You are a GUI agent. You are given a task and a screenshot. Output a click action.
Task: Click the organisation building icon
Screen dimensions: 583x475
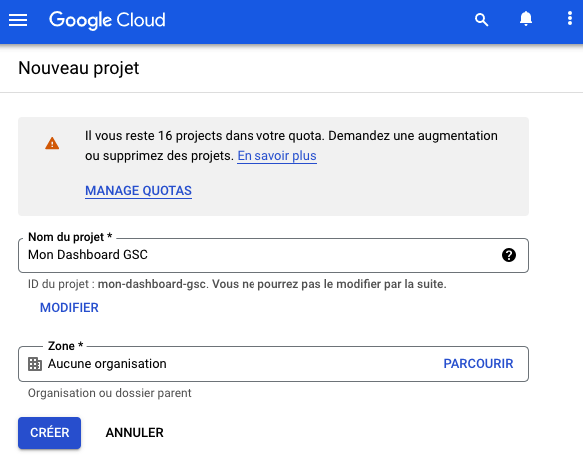point(35,364)
